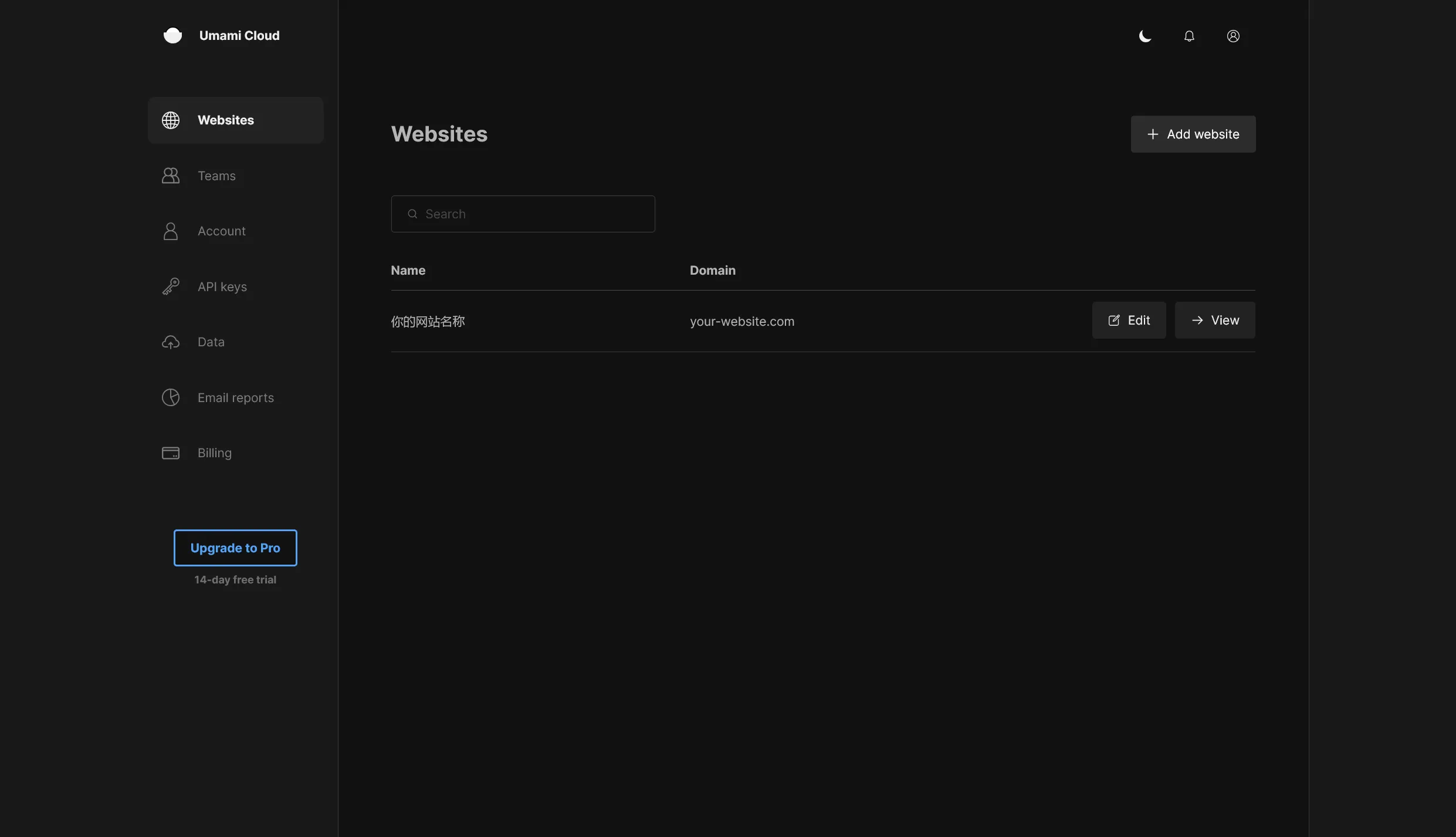Image resolution: width=1456 pixels, height=837 pixels.
Task: Open user profile menu icon
Action: [x=1233, y=36]
